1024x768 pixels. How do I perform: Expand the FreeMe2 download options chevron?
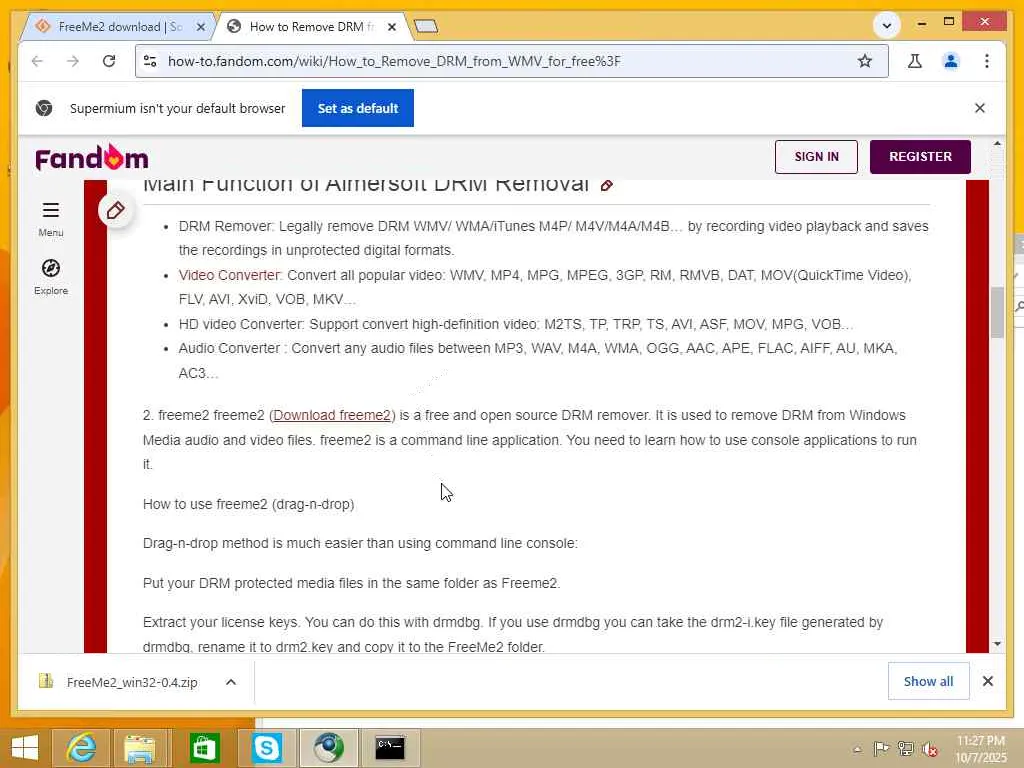click(231, 682)
